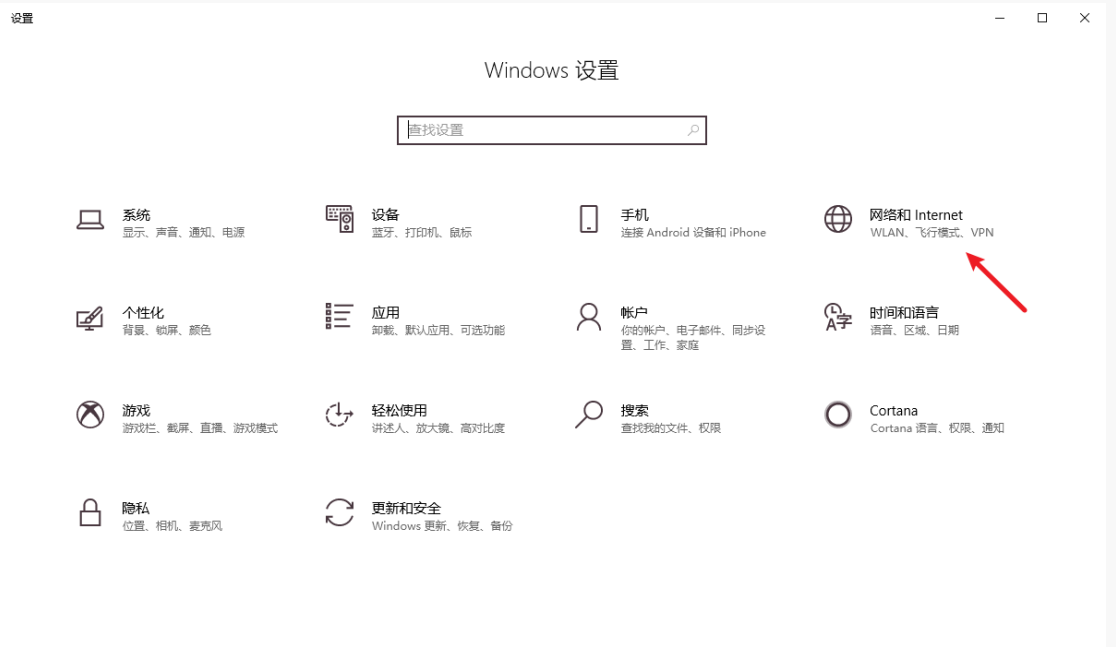Maximize the 设置 window
Viewport: 1116px width, 647px height.
[x=1042, y=18]
